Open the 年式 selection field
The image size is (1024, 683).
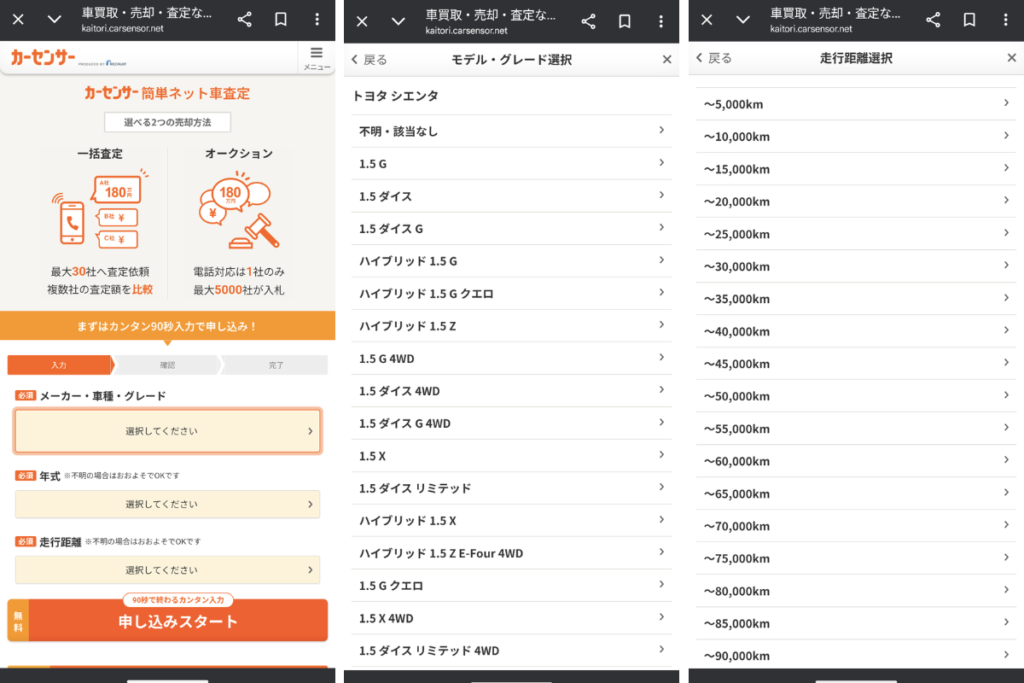167,504
